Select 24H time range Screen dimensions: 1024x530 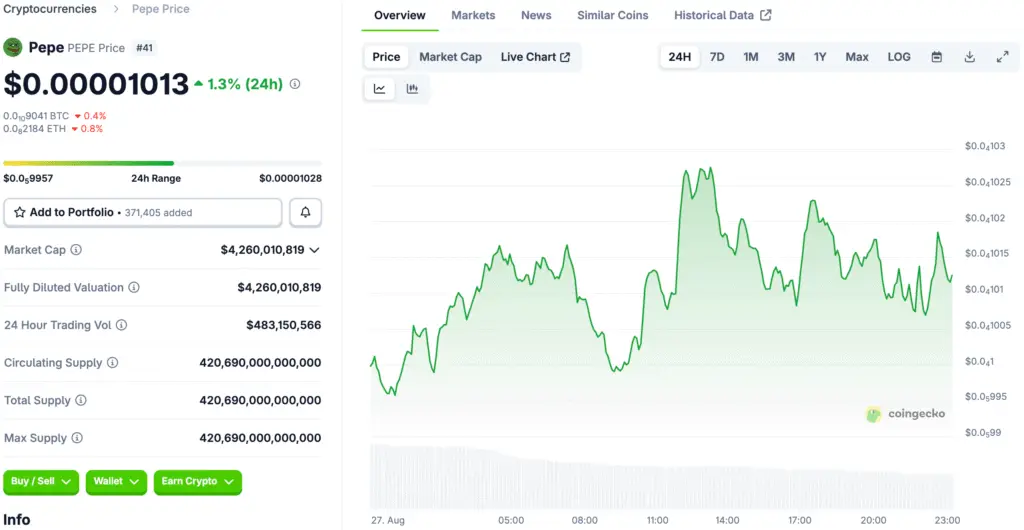coord(680,57)
